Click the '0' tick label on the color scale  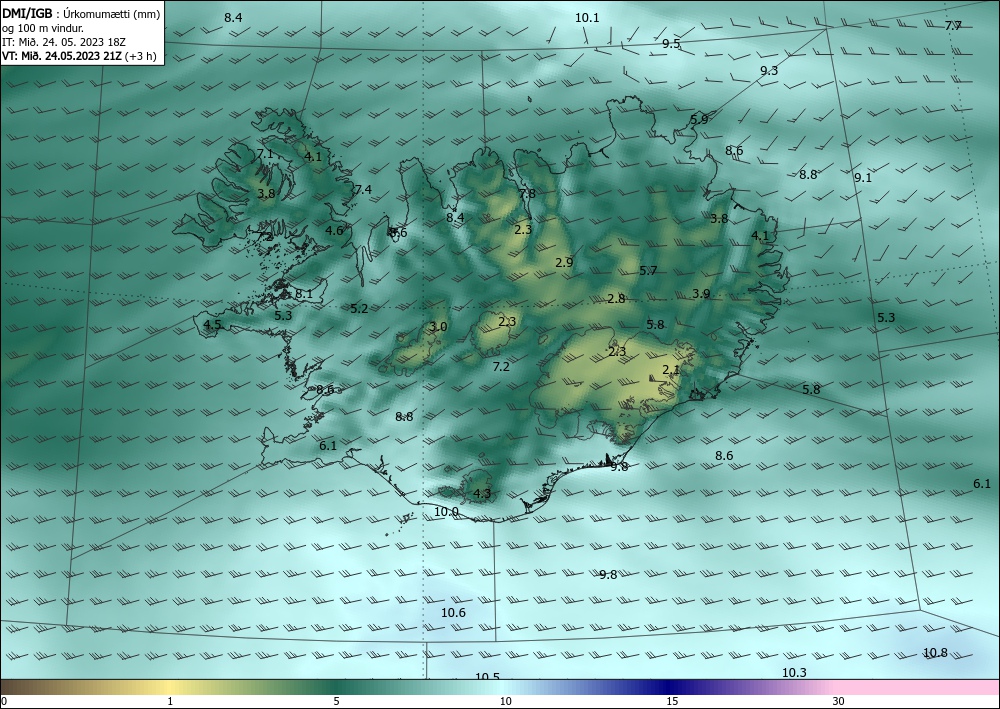coord(4,701)
